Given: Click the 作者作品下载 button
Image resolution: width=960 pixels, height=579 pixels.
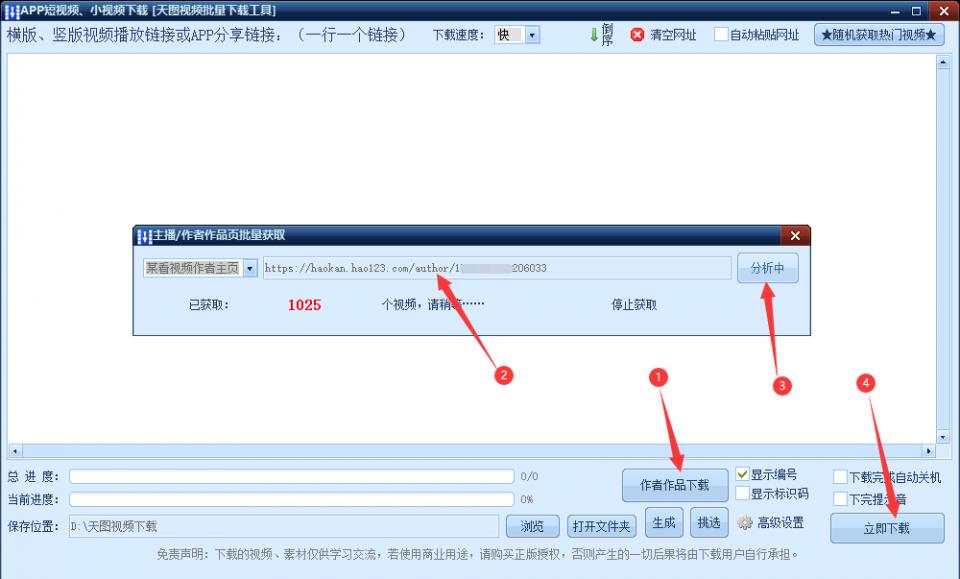Looking at the screenshot, I should point(675,485).
